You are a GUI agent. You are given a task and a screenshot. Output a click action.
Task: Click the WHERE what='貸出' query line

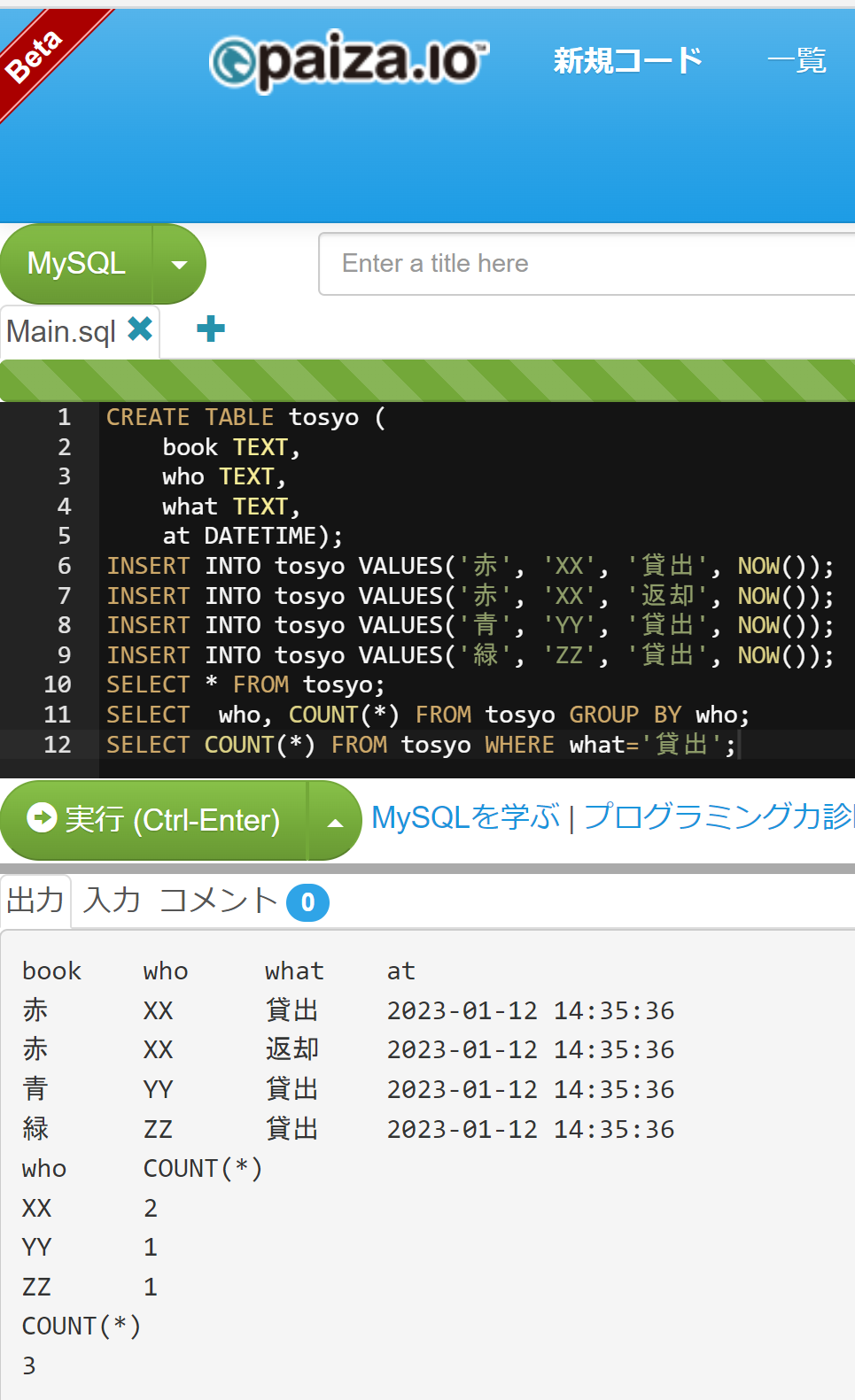421,745
